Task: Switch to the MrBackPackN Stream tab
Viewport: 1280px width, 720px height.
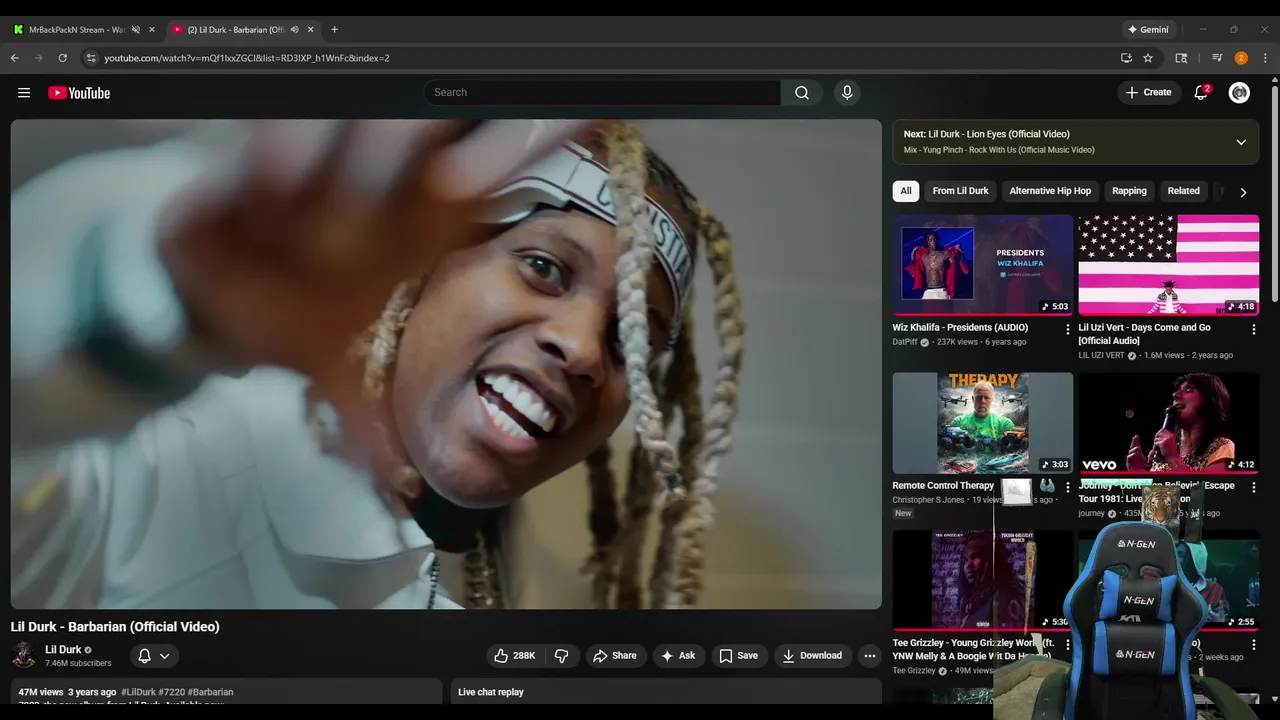Action: coord(78,29)
